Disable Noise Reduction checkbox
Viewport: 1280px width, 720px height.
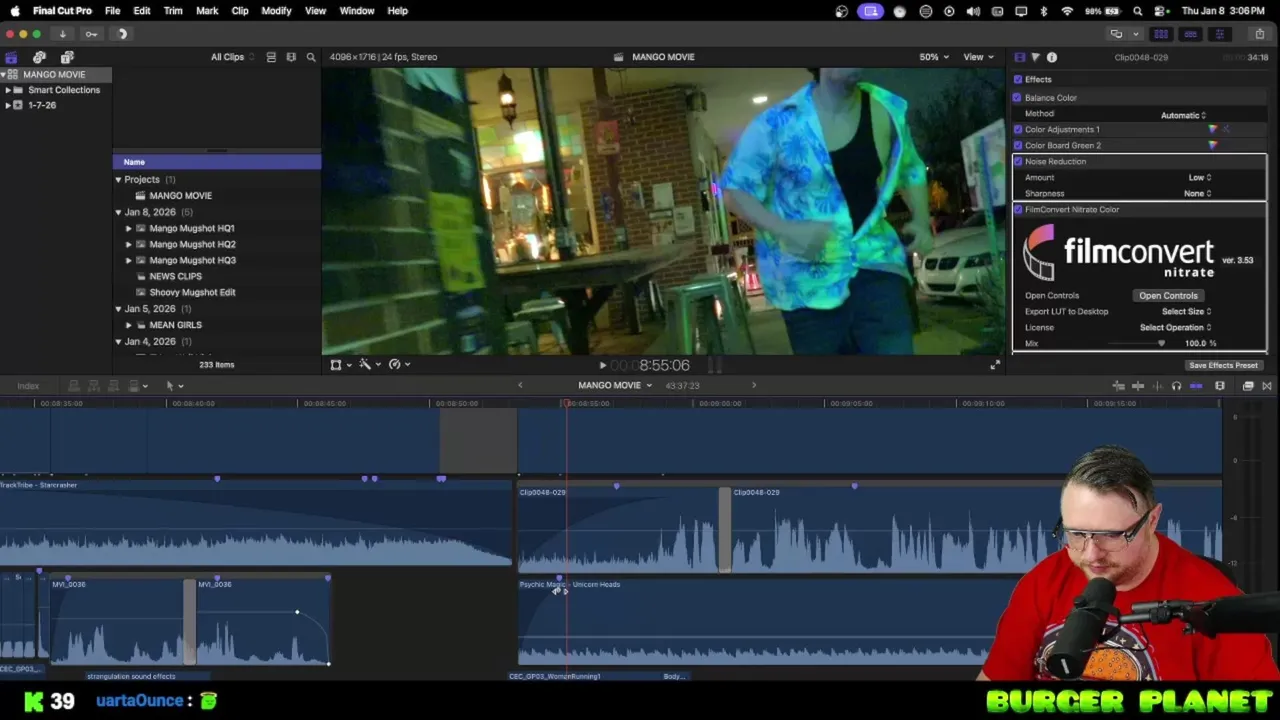tap(1018, 161)
